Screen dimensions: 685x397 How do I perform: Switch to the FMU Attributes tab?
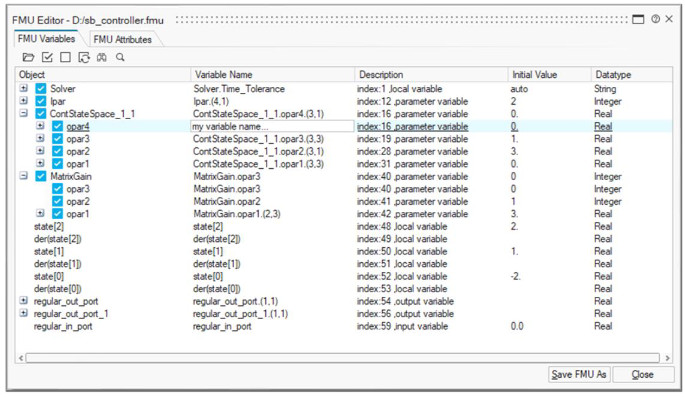(x=122, y=39)
